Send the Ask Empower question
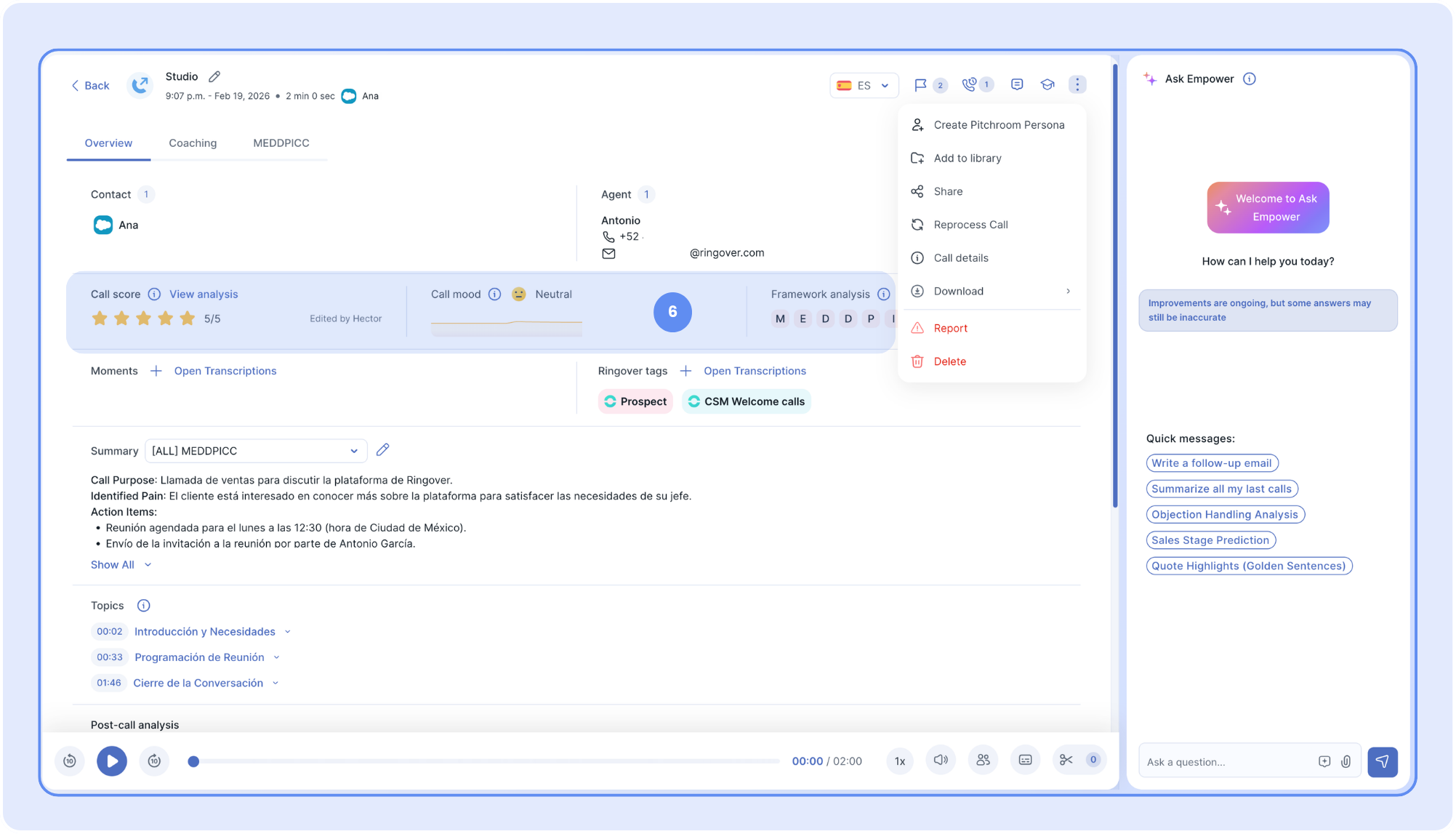Image resolution: width=1456 pixels, height=834 pixels. click(x=1382, y=762)
